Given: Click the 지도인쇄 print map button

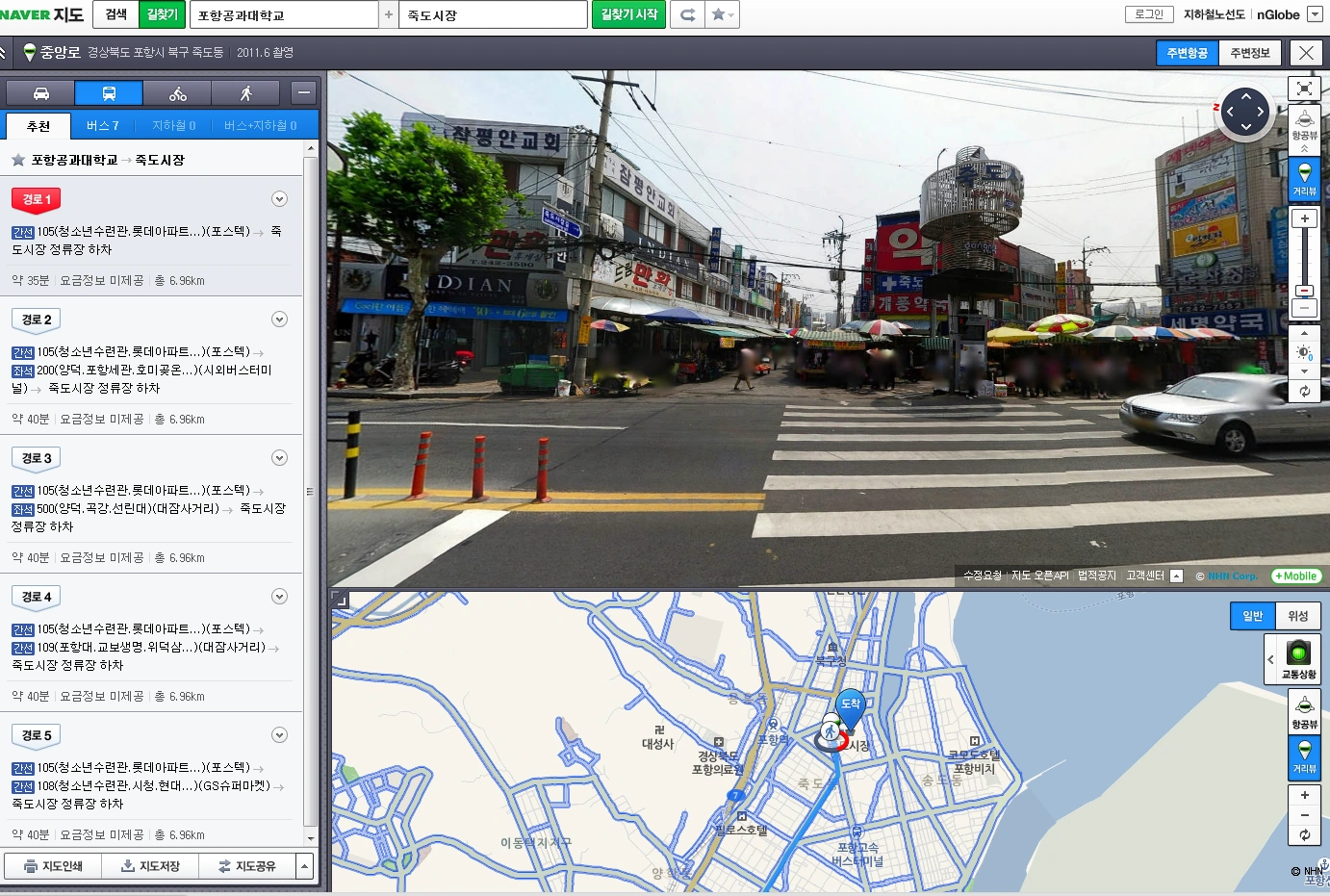Looking at the screenshot, I should (53, 866).
